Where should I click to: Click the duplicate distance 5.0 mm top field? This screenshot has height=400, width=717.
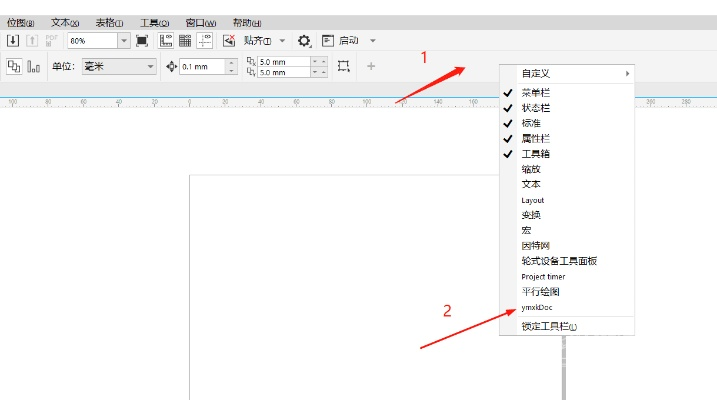[x=283, y=61]
